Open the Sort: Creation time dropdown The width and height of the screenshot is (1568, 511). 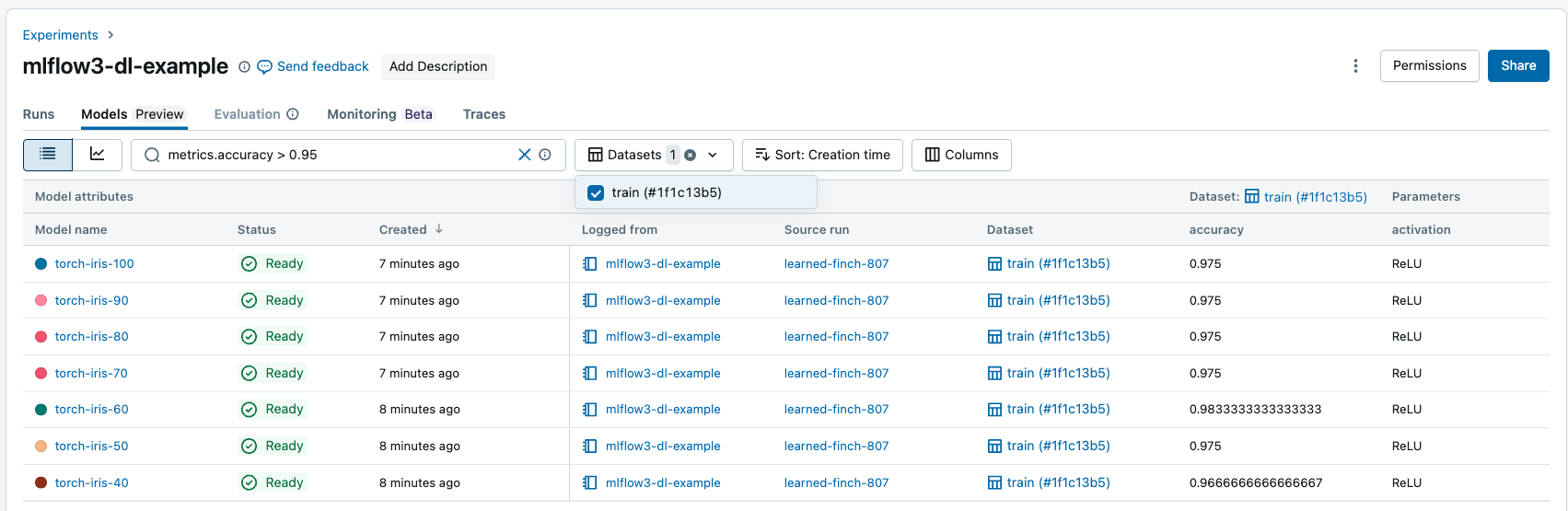click(x=822, y=155)
